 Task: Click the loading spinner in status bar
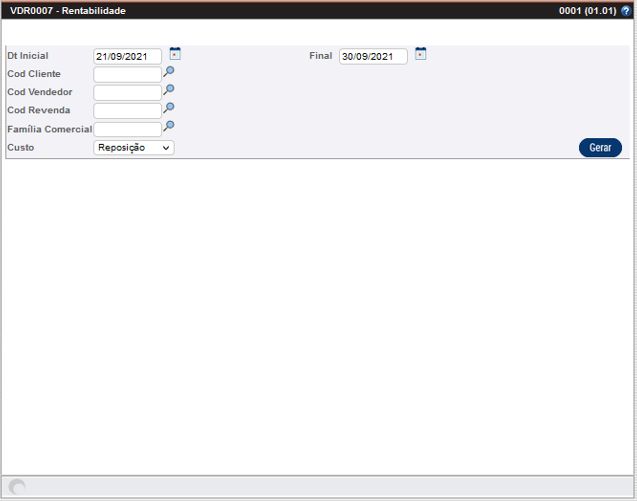pos(17,487)
